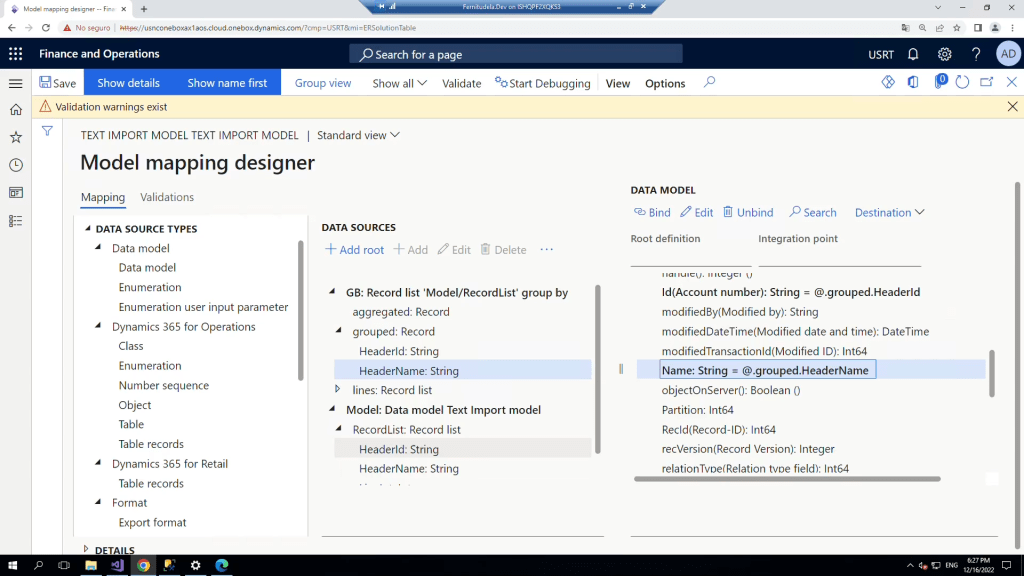Click the Favorites star icon in sidebar
1024x576 pixels.
[15, 137]
